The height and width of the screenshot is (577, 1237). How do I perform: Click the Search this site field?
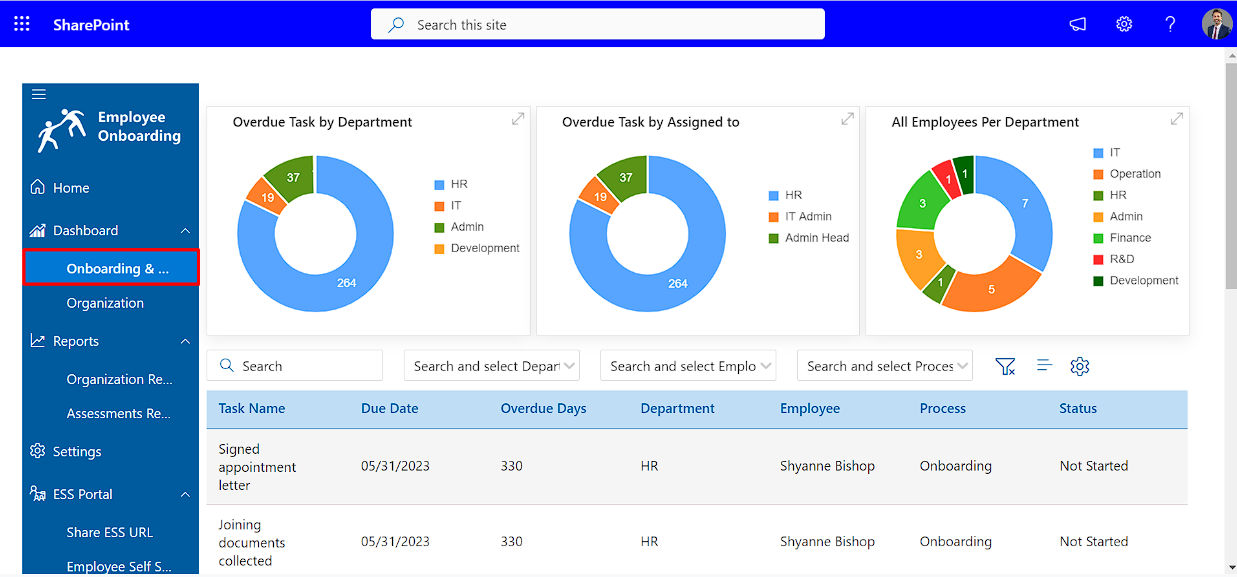tap(598, 25)
